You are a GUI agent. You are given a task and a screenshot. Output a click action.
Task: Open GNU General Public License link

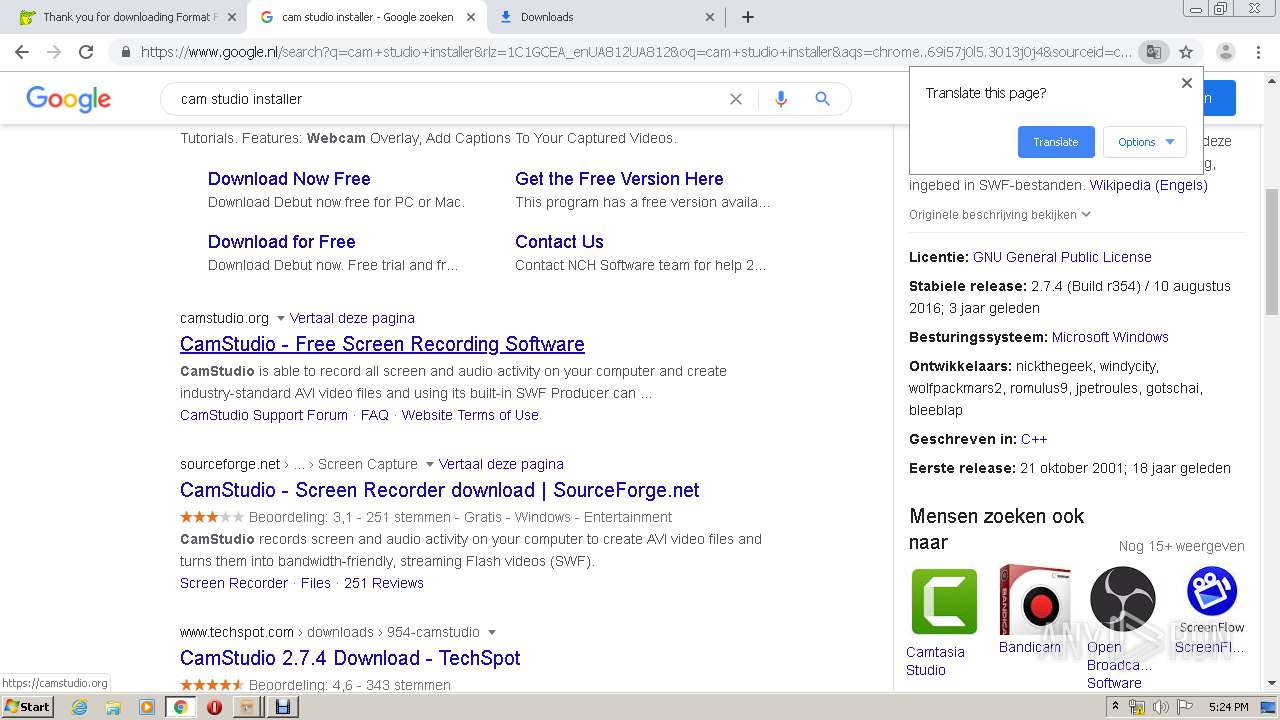1062,257
